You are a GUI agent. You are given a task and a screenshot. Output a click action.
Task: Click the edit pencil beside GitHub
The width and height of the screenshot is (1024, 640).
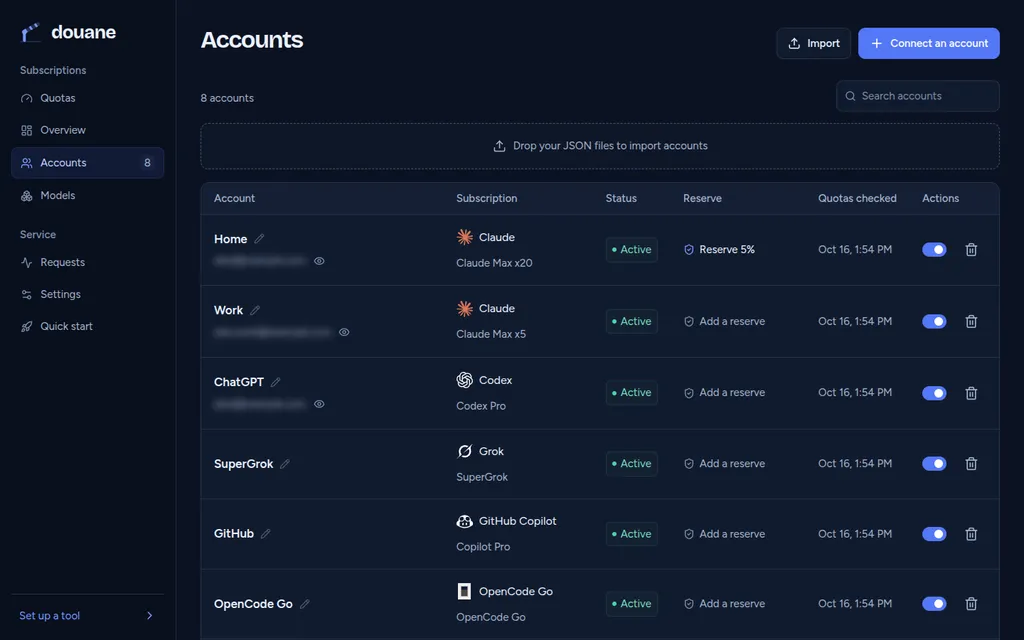(x=265, y=534)
